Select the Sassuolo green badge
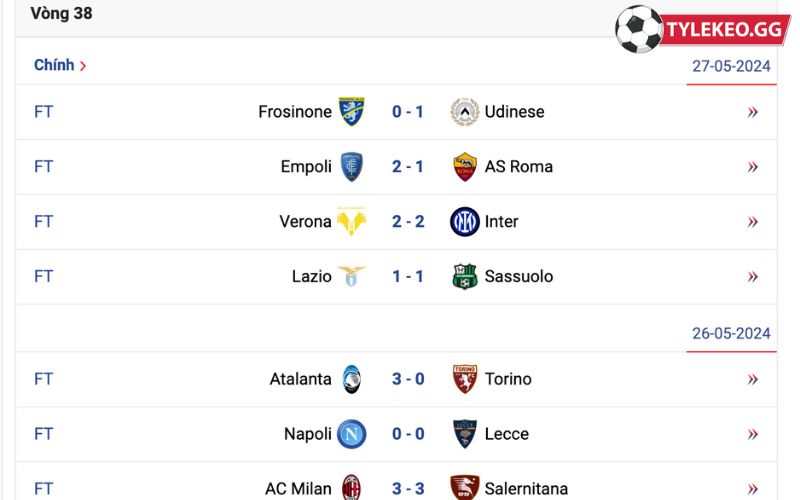800x500 pixels. (465, 277)
